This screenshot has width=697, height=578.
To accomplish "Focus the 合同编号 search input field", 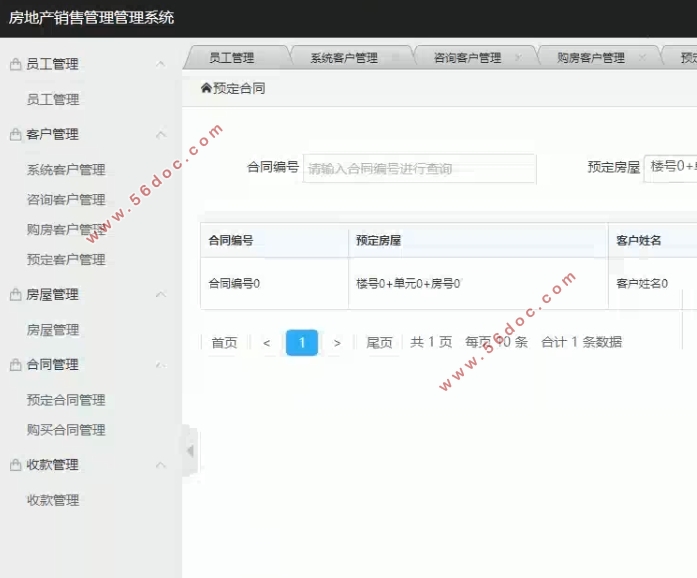I will point(420,169).
